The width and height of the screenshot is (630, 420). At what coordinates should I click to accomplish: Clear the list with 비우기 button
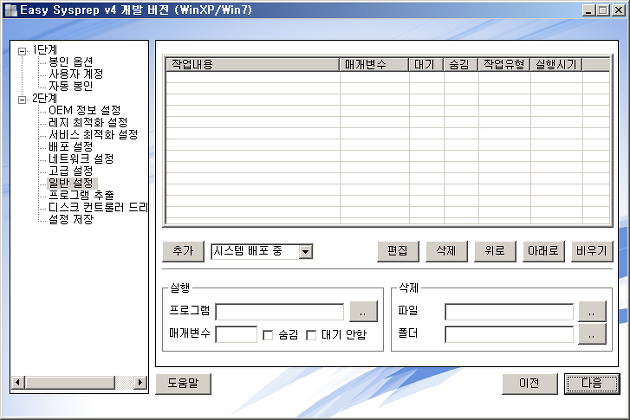pos(592,251)
